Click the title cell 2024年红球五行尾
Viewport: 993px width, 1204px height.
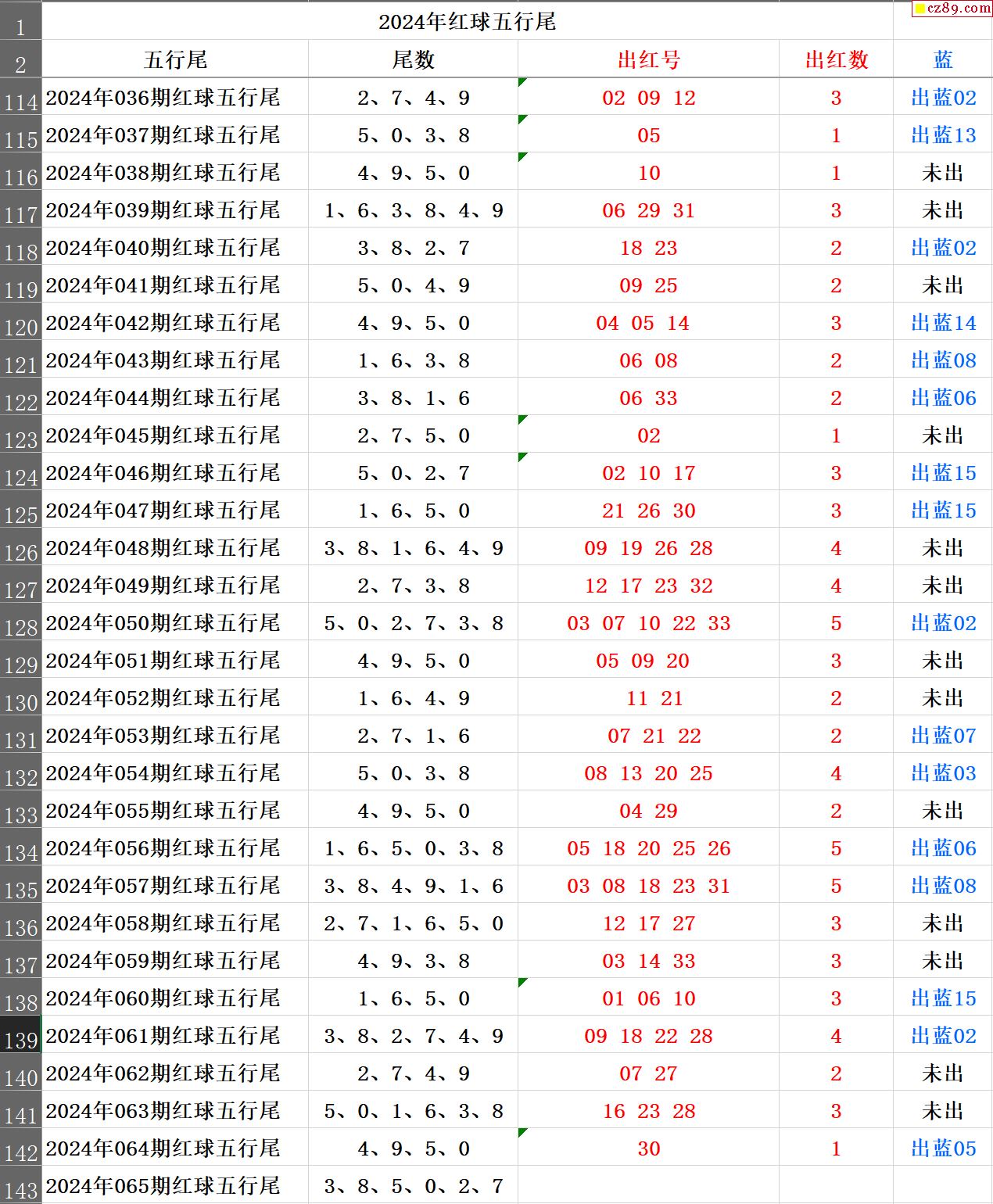[468, 21]
